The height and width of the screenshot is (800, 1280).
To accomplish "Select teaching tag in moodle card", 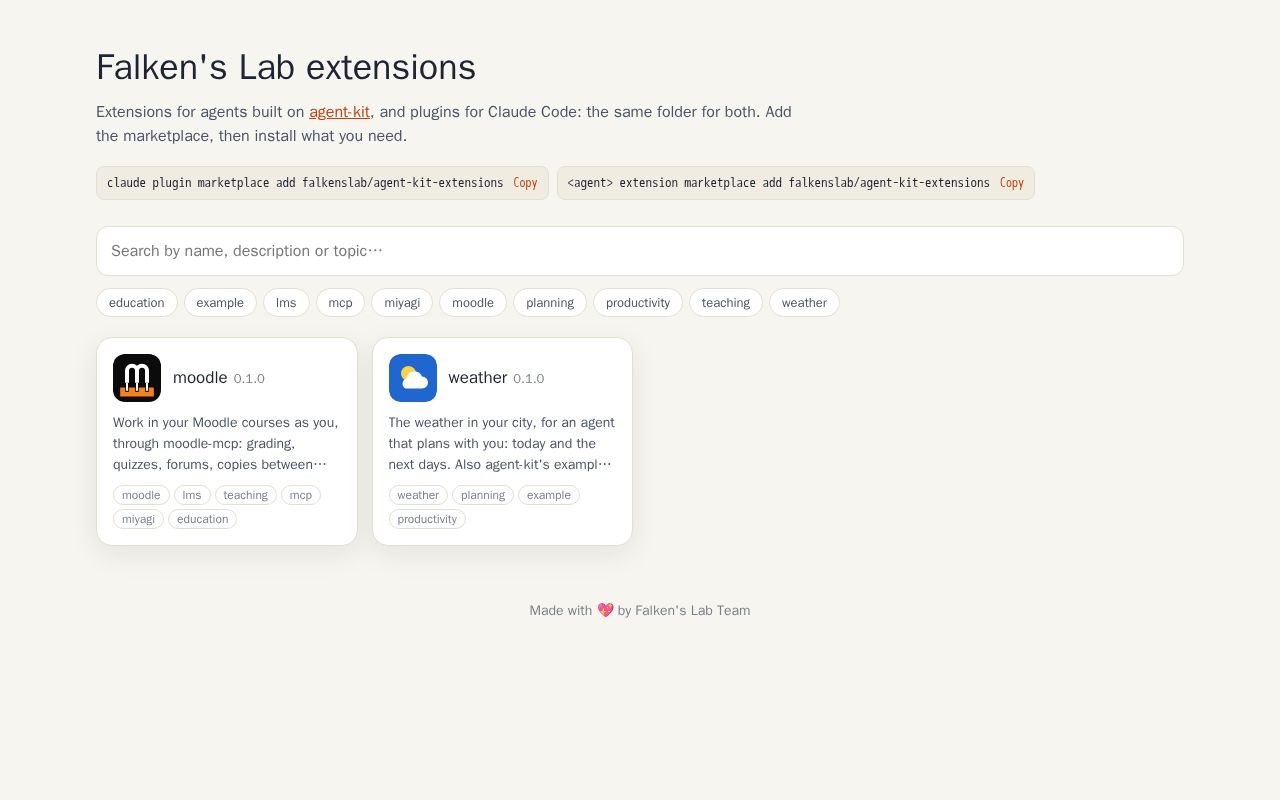I will pos(246,495).
